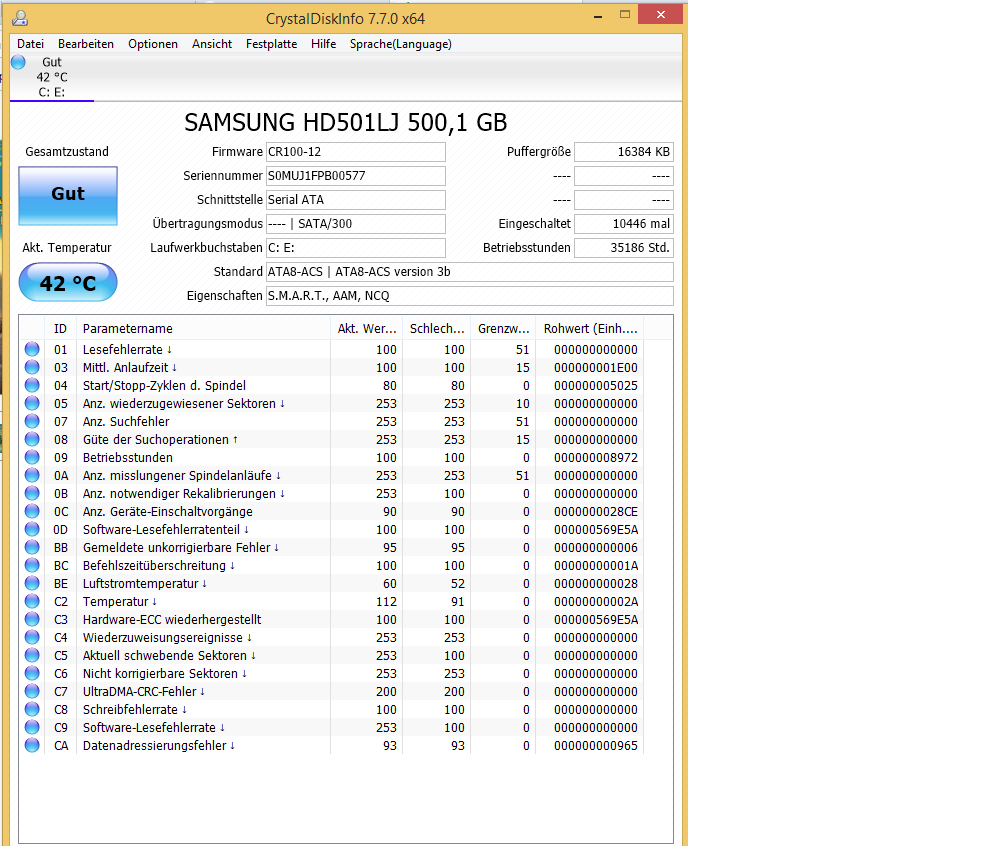1008x846 pixels.
Task: Open the Hilfe menu
Action: coord(323,44)
